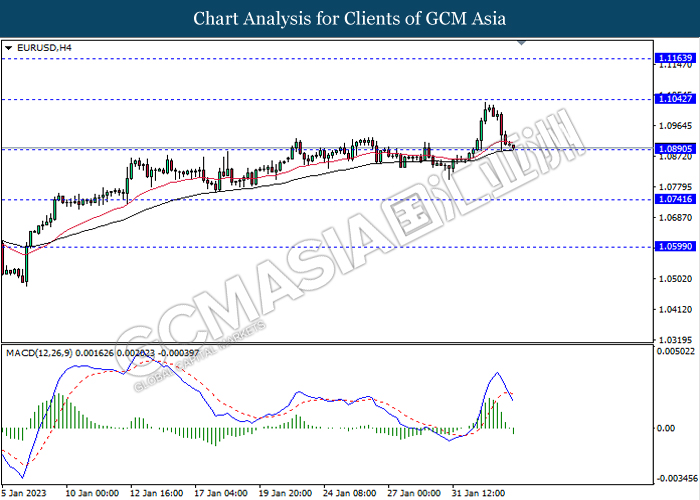The image size is (700, 500).
Task: Click the Chart Analysis for Clients title
Action: [350, 18]
